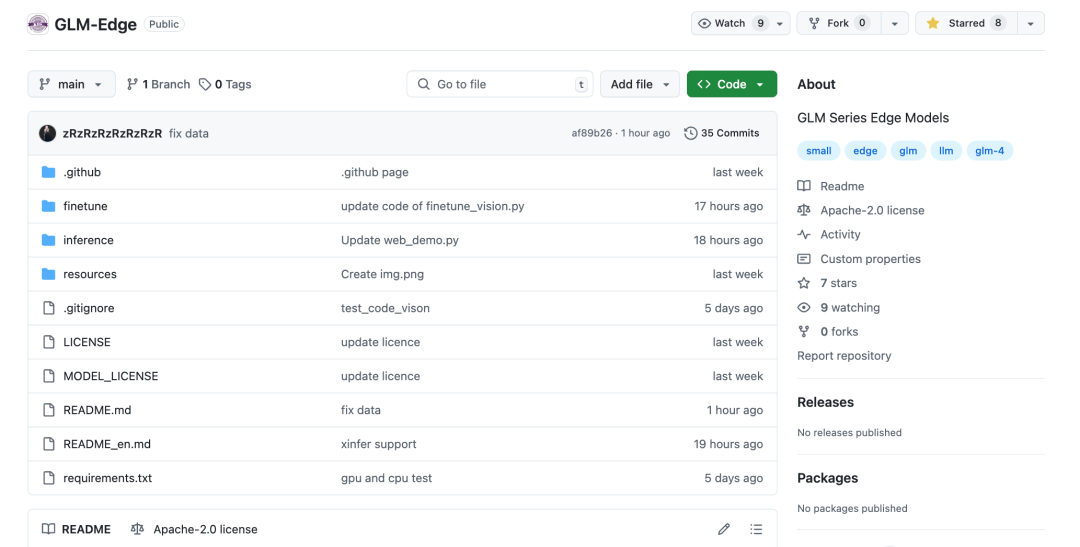
Task: Expand the Fork options arrow
Action: (894, 23)
